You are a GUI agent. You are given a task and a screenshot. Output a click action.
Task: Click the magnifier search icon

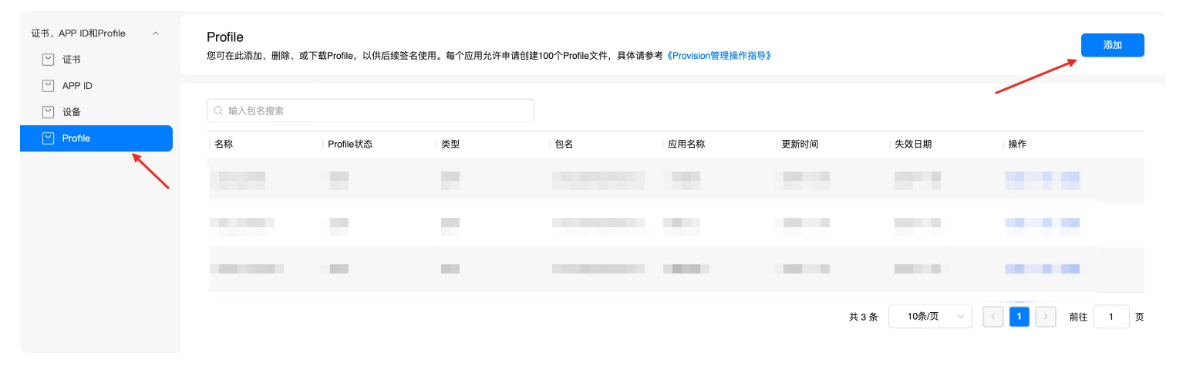click(218, 111)
